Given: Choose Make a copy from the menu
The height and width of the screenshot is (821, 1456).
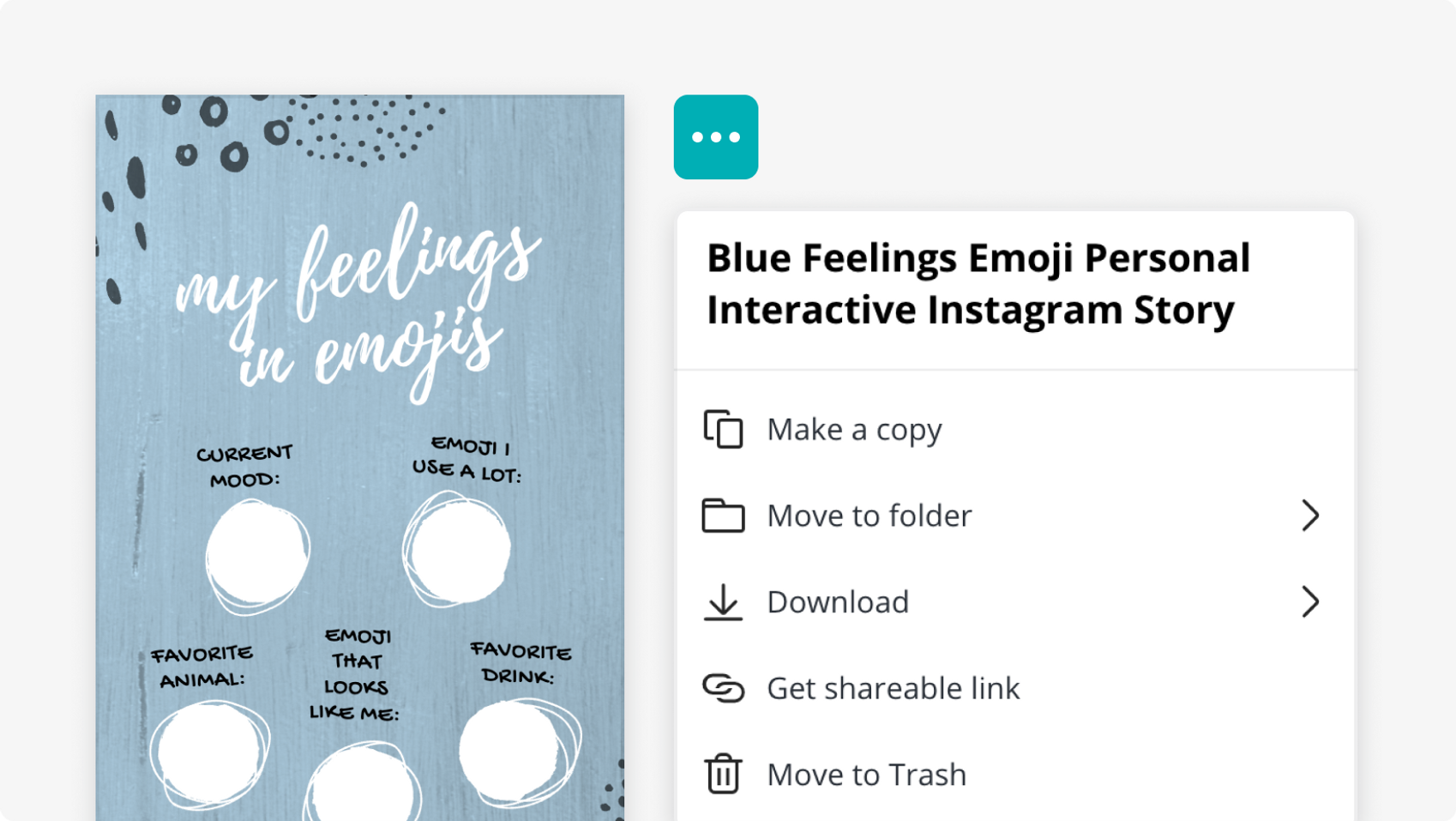Looking at the screenshot, I should pyautogui.click(x=854, y=430).
